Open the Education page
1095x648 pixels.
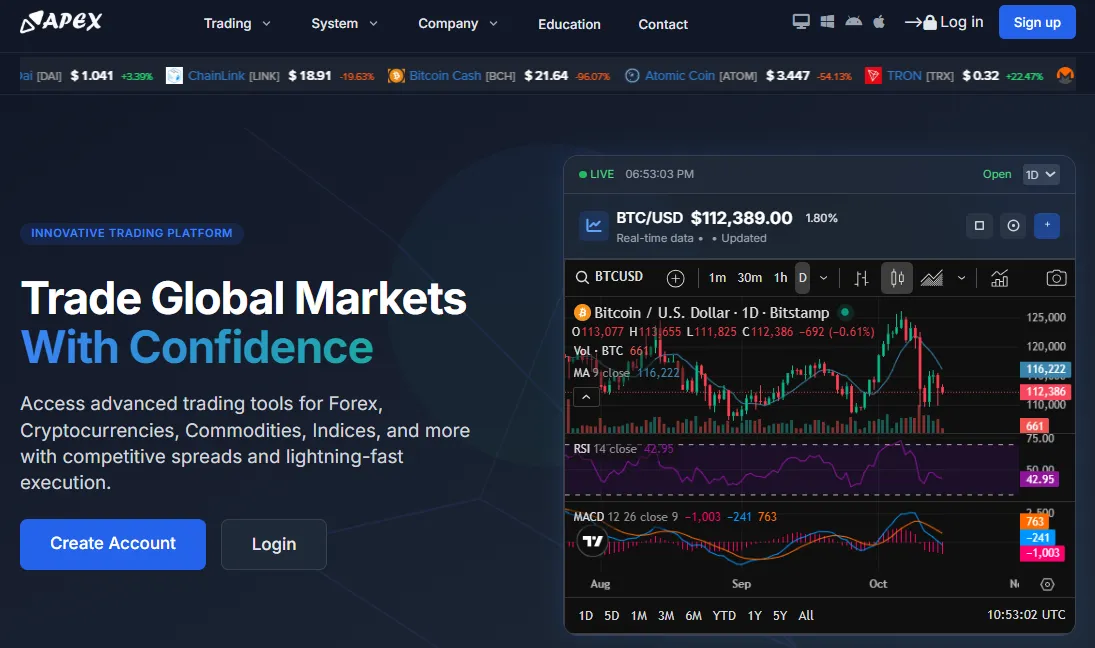coord(569,24)
